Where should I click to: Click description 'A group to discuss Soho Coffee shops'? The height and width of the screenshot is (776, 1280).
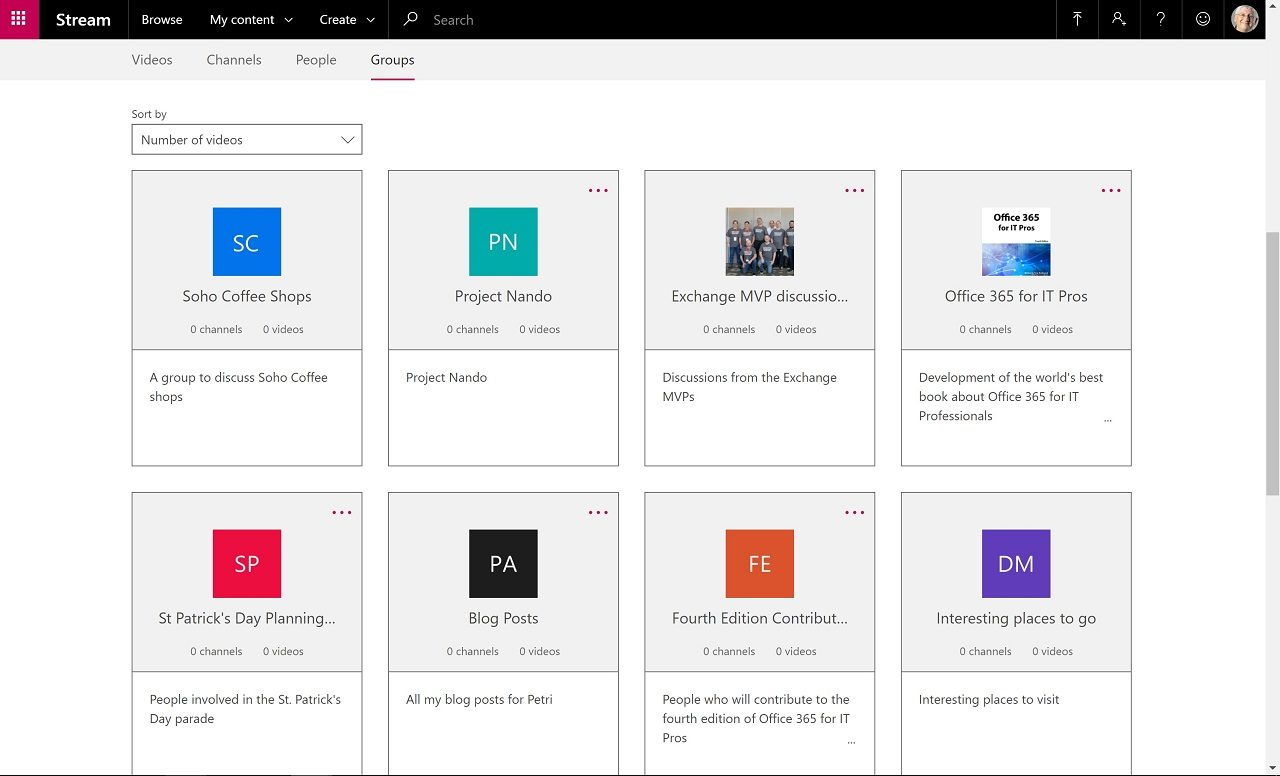point(238,387)
